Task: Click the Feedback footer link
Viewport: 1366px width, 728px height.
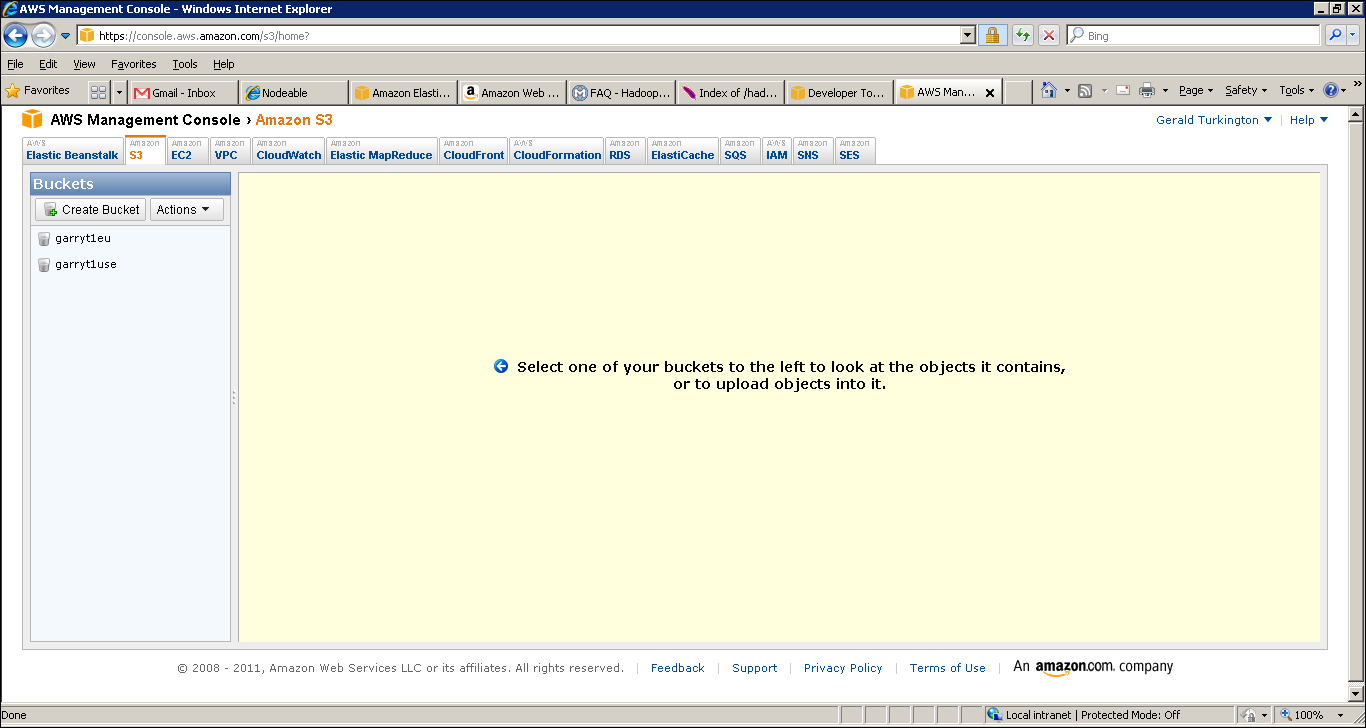Action: tap(678, 668)
